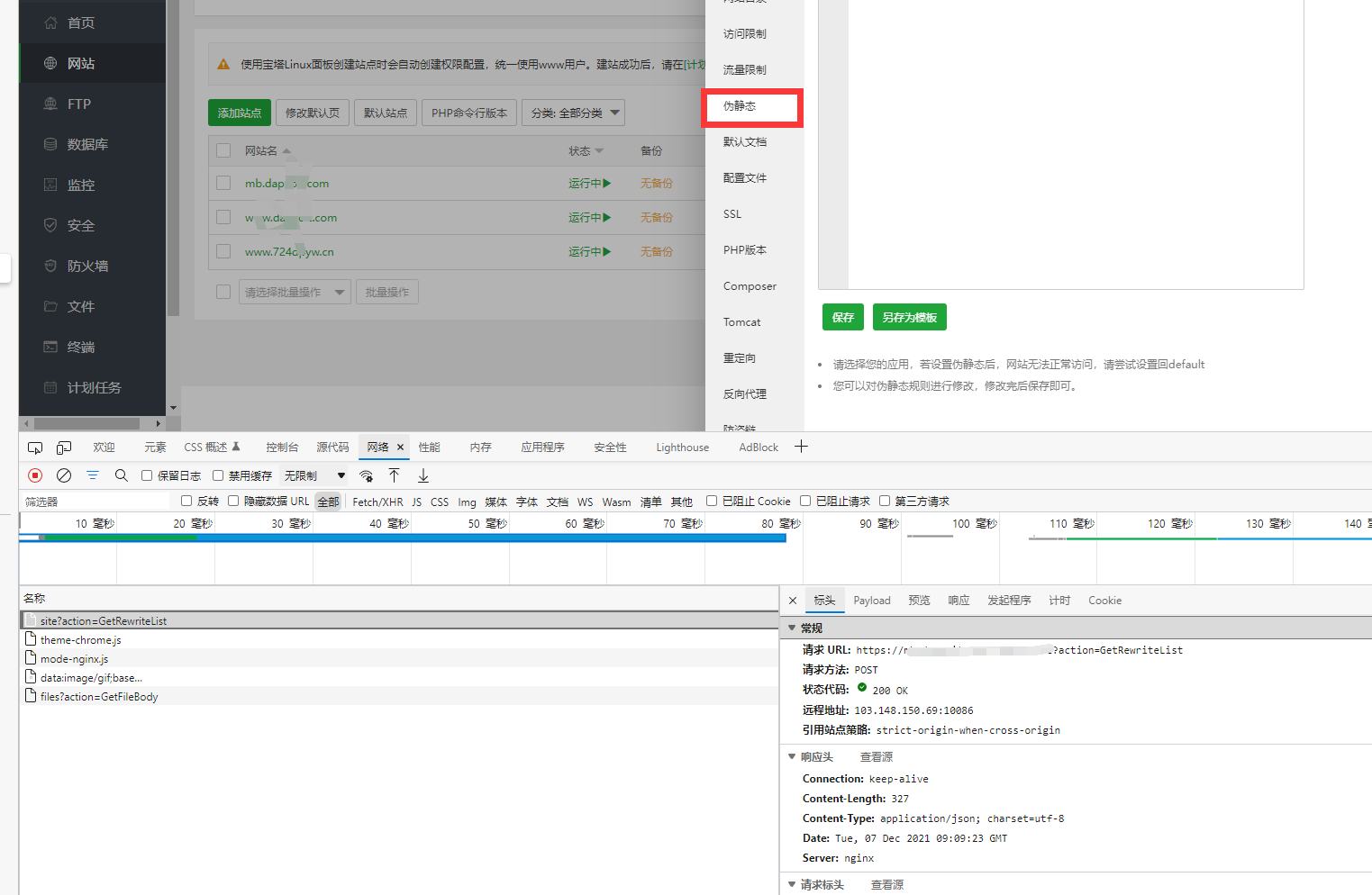The width and height of the screenshot is (1372, 895).
Task: Clear the network log
Action: [64, 475]
